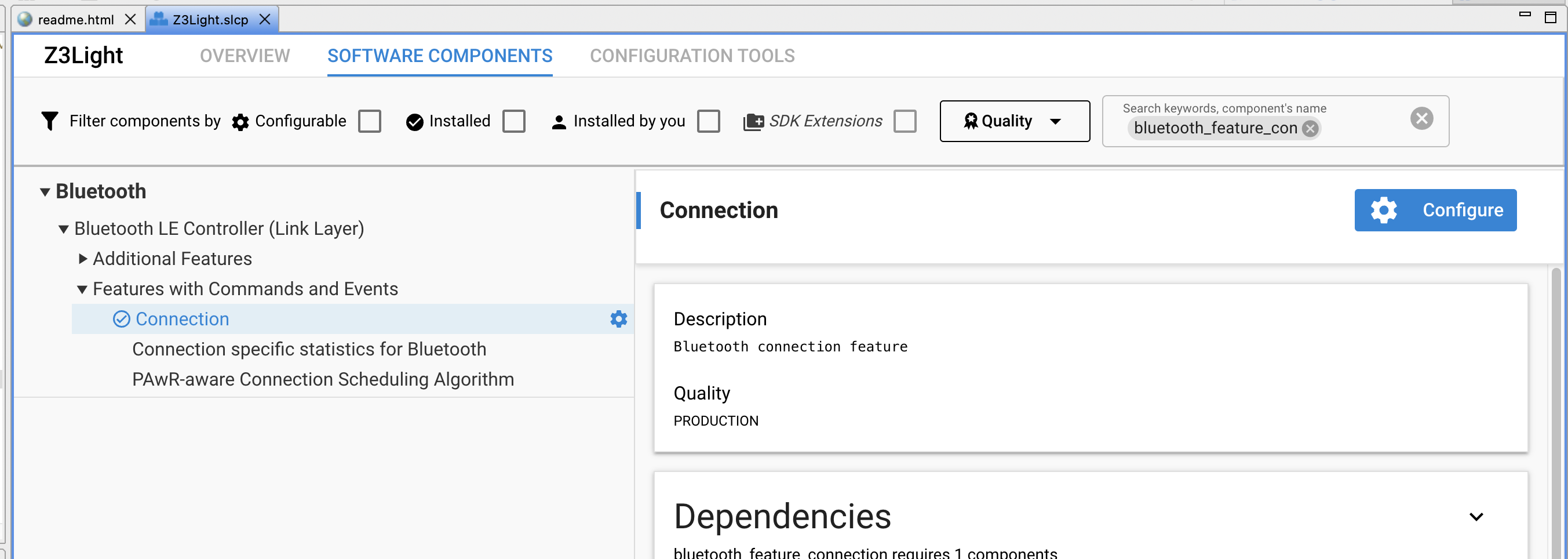Screen dimensions: 1568x559
Task: Click the gear icon on the Connection row
Action: tap(618, 319)
